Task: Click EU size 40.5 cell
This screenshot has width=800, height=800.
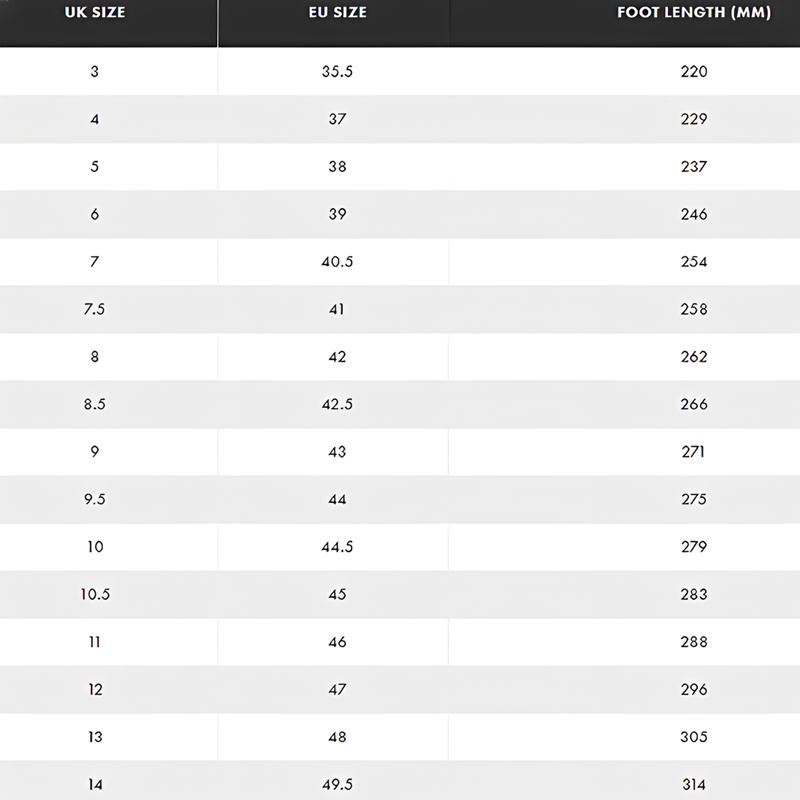Action: point(337,262)
